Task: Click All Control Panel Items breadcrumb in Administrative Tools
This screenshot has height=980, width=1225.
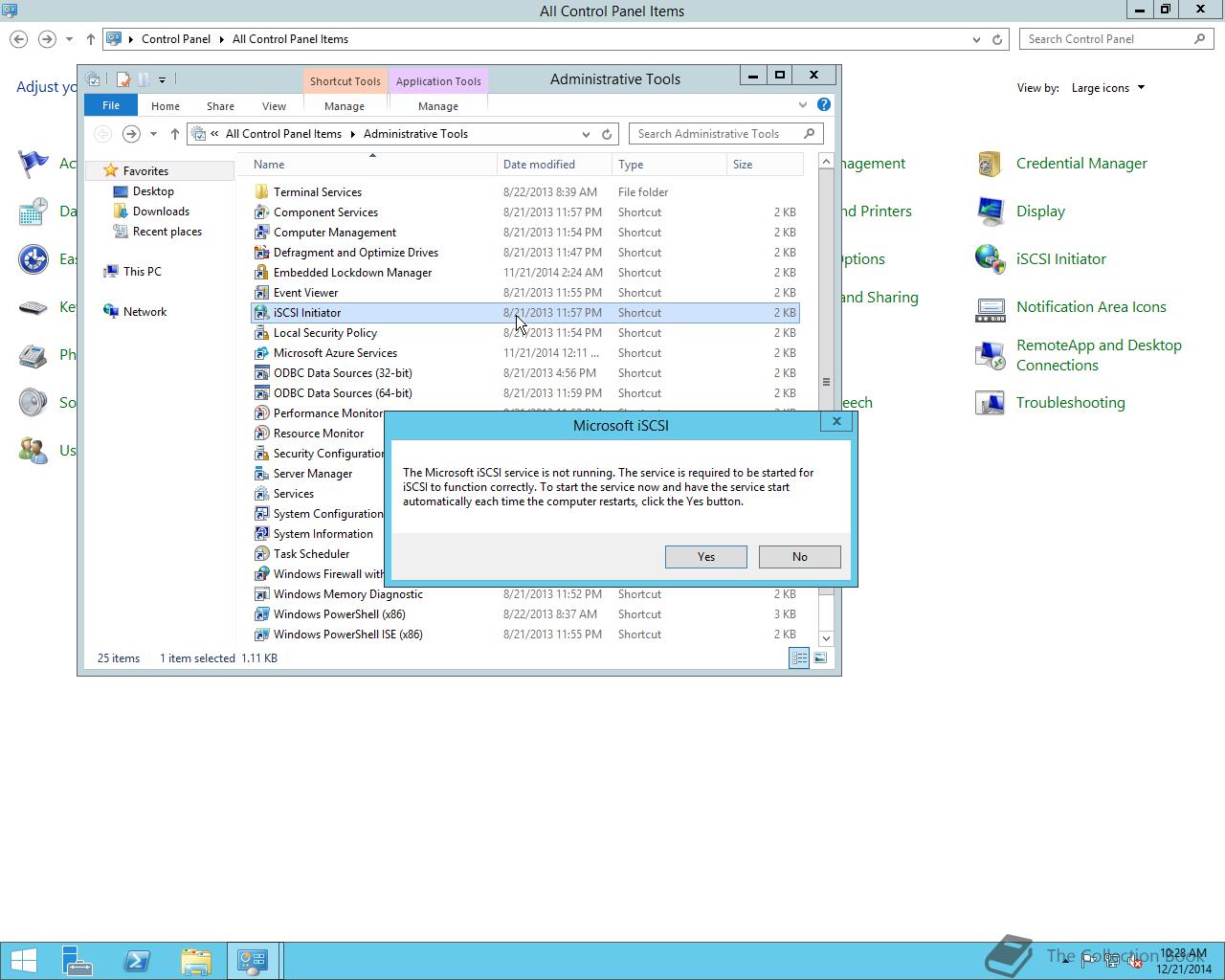Action: 283,134
